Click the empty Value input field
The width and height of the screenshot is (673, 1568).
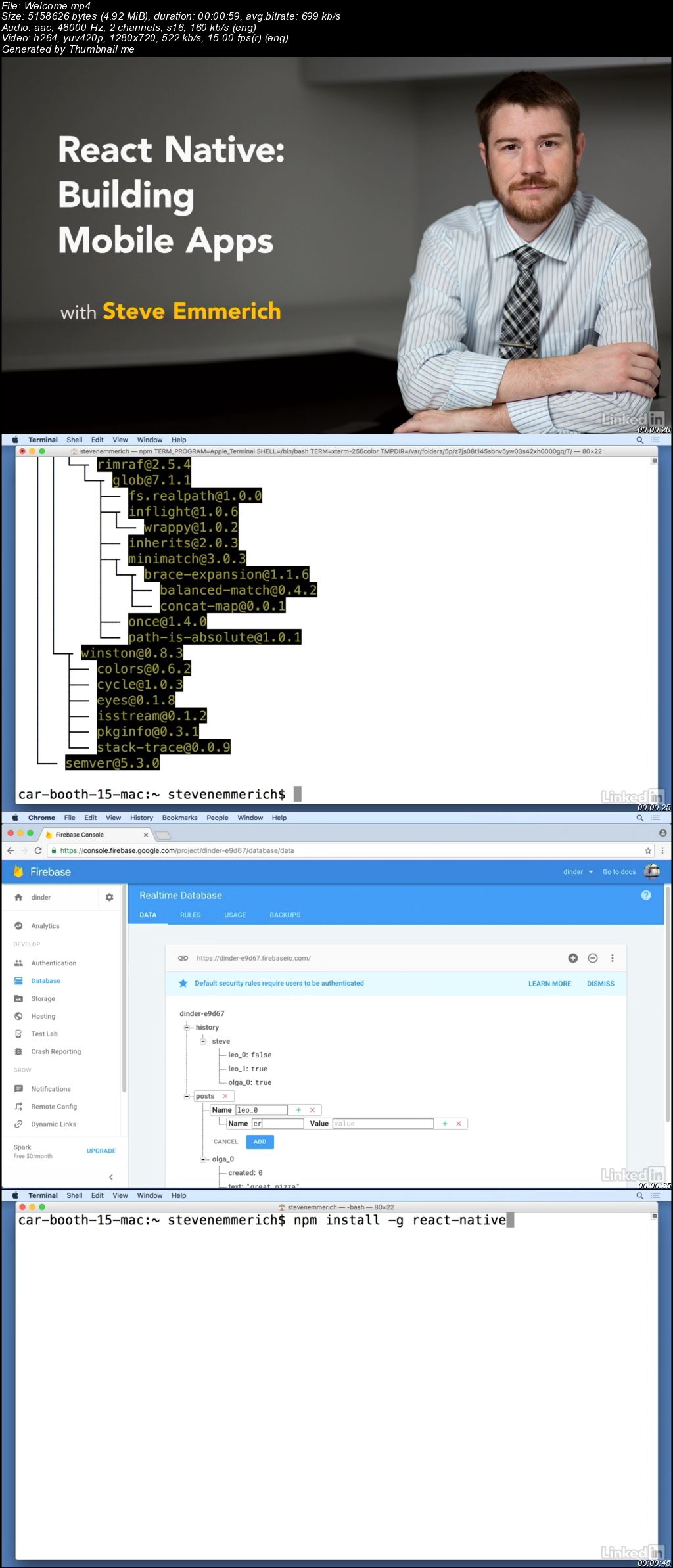pyautogui.click(x=383, y=1124)
